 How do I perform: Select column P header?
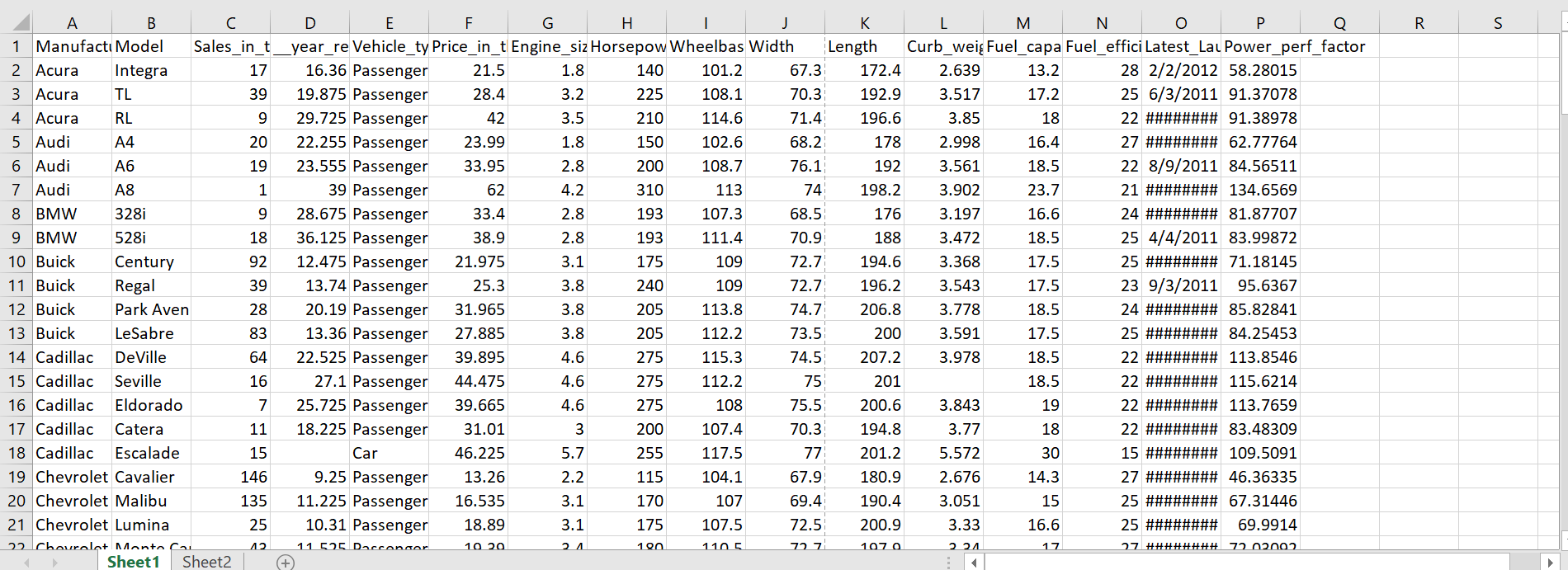(x=1260, y=23)
